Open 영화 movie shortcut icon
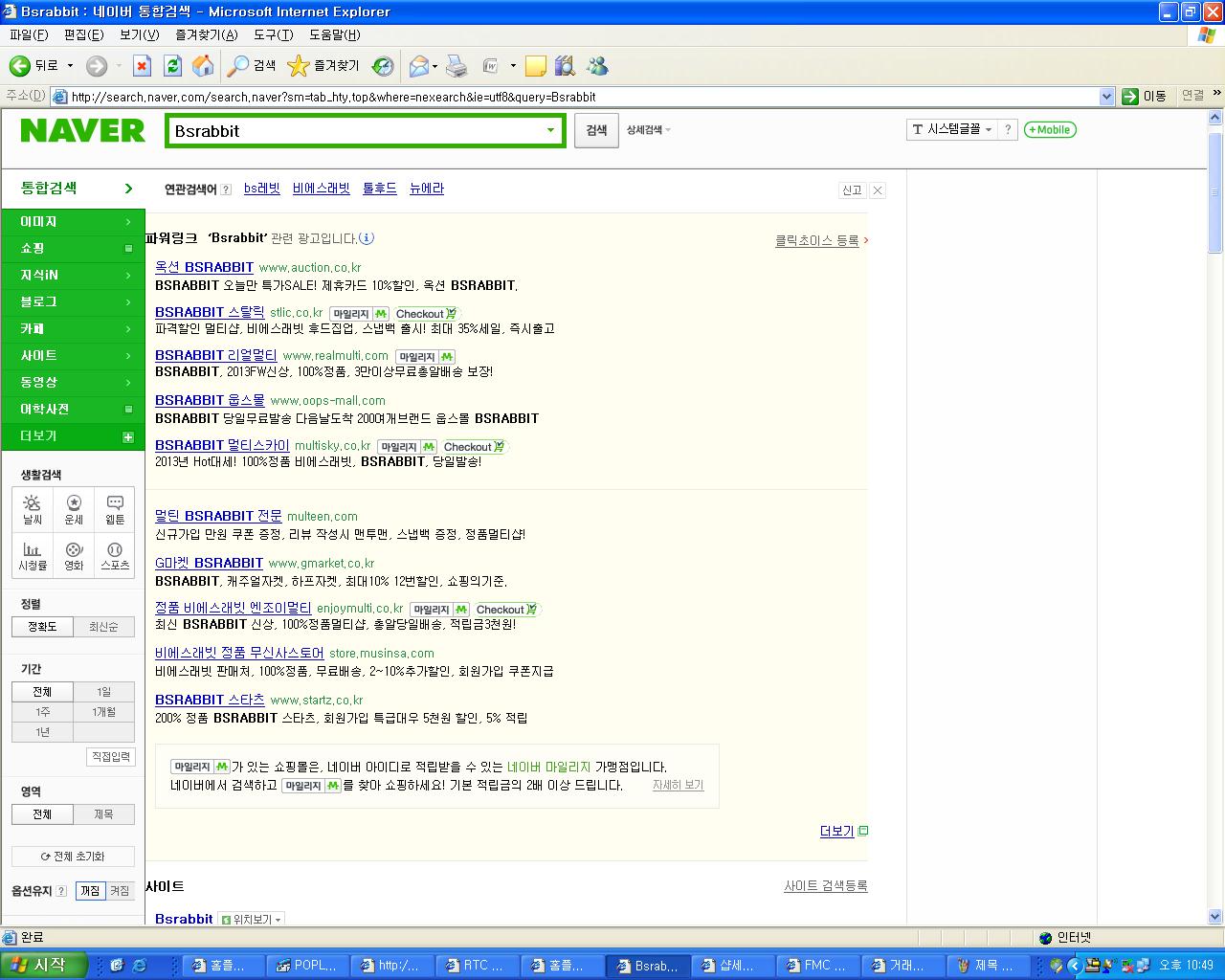Screen dimensions: 1225x980 click(74, 556)
